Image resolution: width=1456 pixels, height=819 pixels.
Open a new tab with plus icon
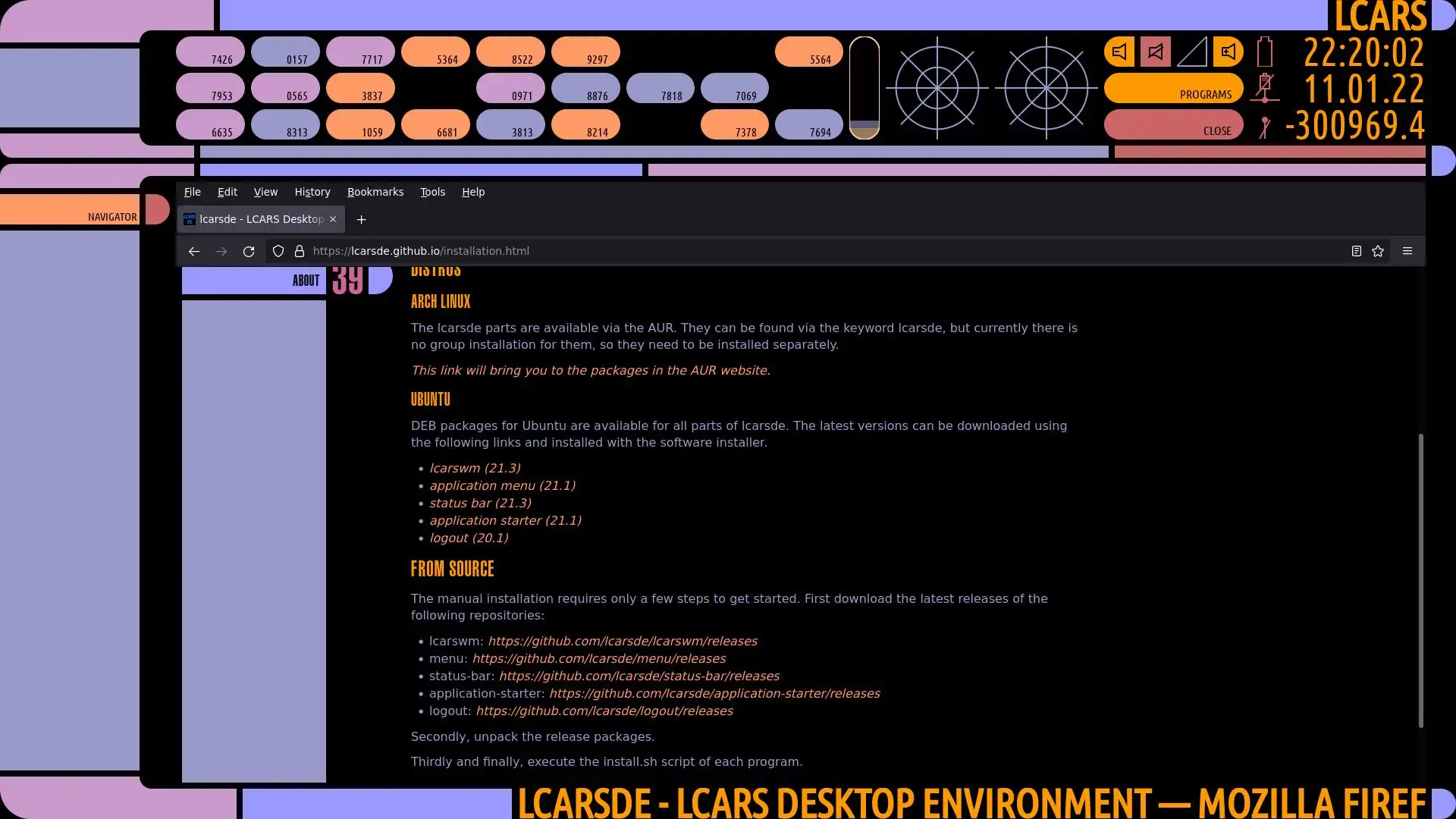point(362,220)
